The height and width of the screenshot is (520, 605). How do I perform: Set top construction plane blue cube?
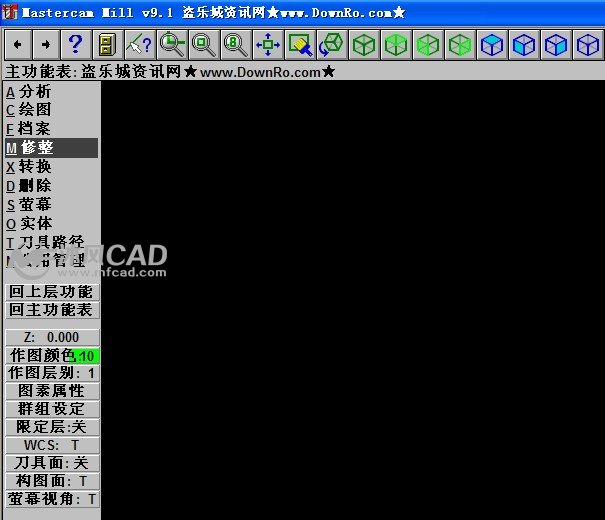tap(492, 45)
